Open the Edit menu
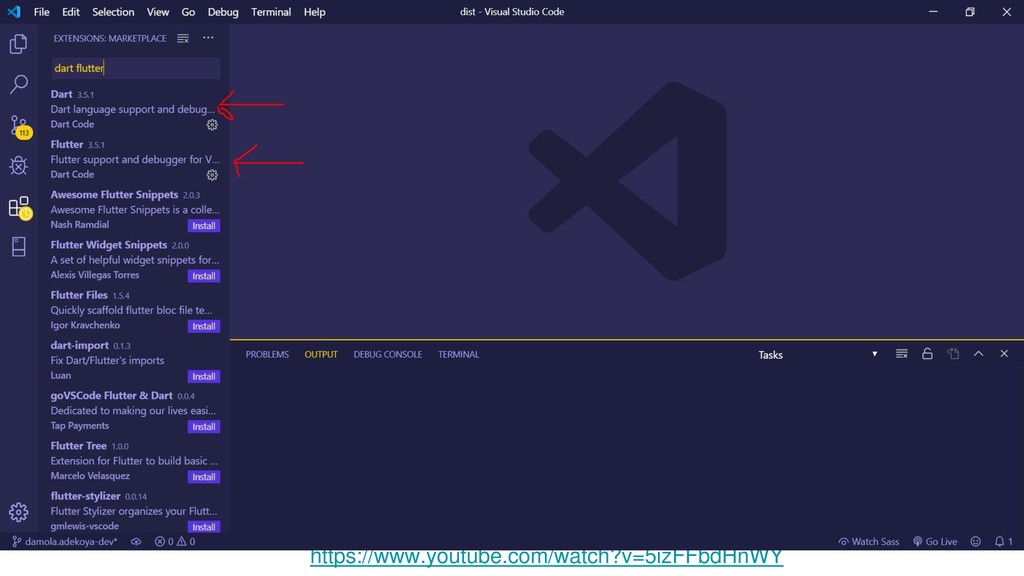This screenshot has width=1024, height=576. pyautogui.click(x=71, y=12)
